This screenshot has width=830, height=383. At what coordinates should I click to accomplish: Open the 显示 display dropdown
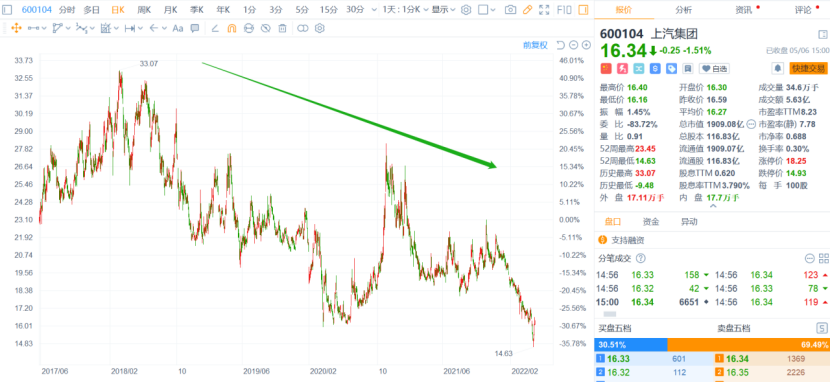[443, 10]
